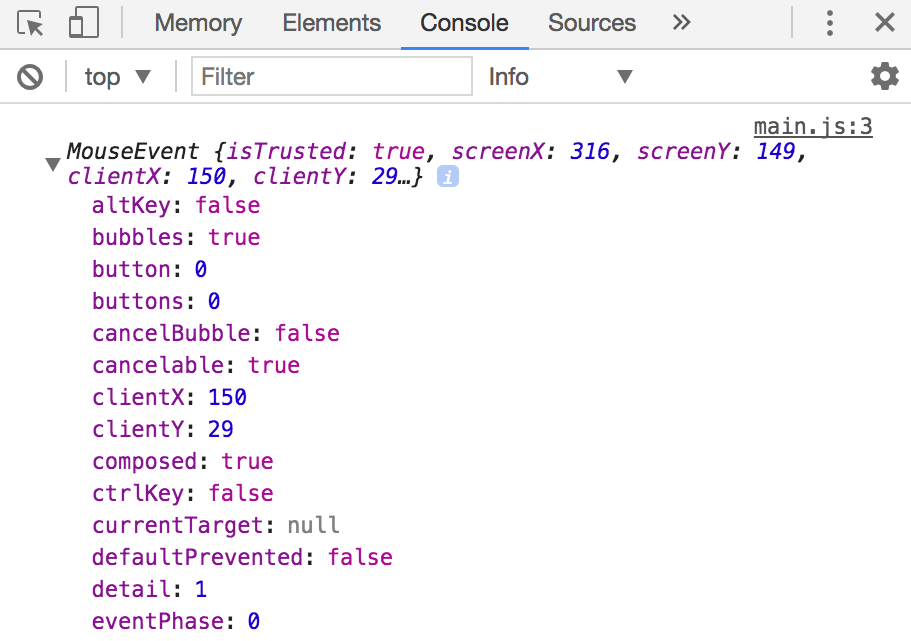Open the main.js:3 source link
The image size is (911, 641).
812,126
